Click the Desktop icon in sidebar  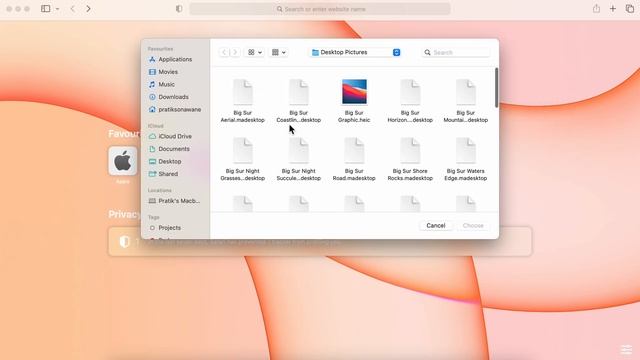[x=152, y=162]
